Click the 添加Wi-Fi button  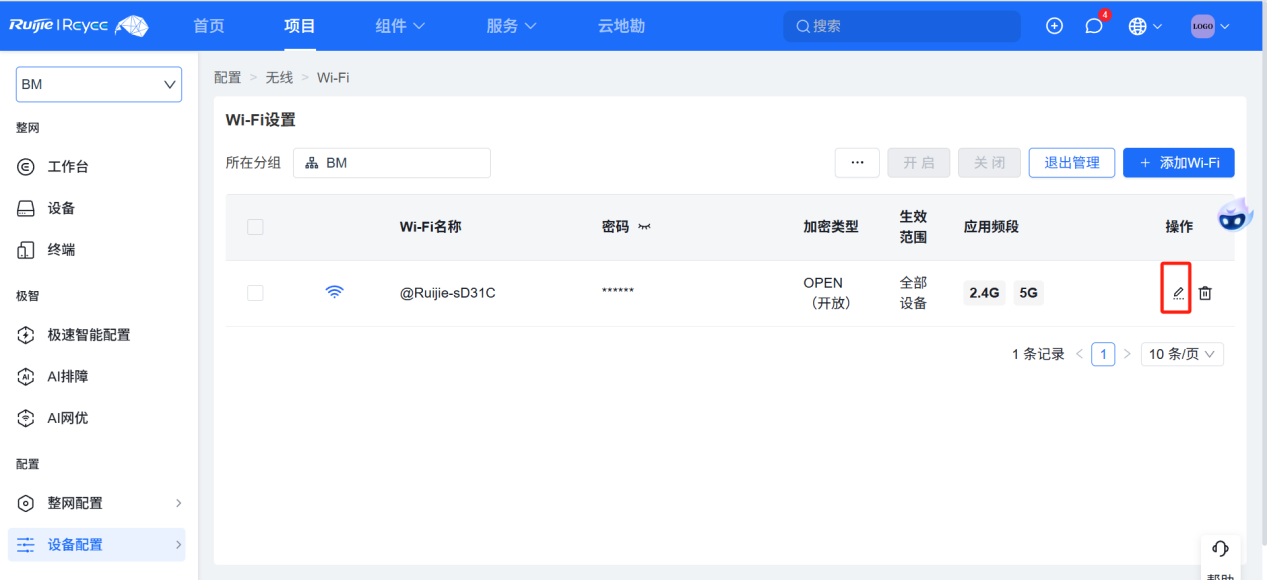click(1178, 162)
